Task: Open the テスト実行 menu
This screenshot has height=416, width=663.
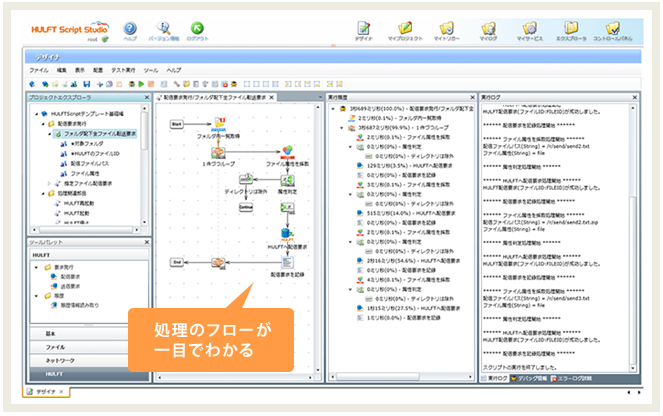Action: coord(125,71)
